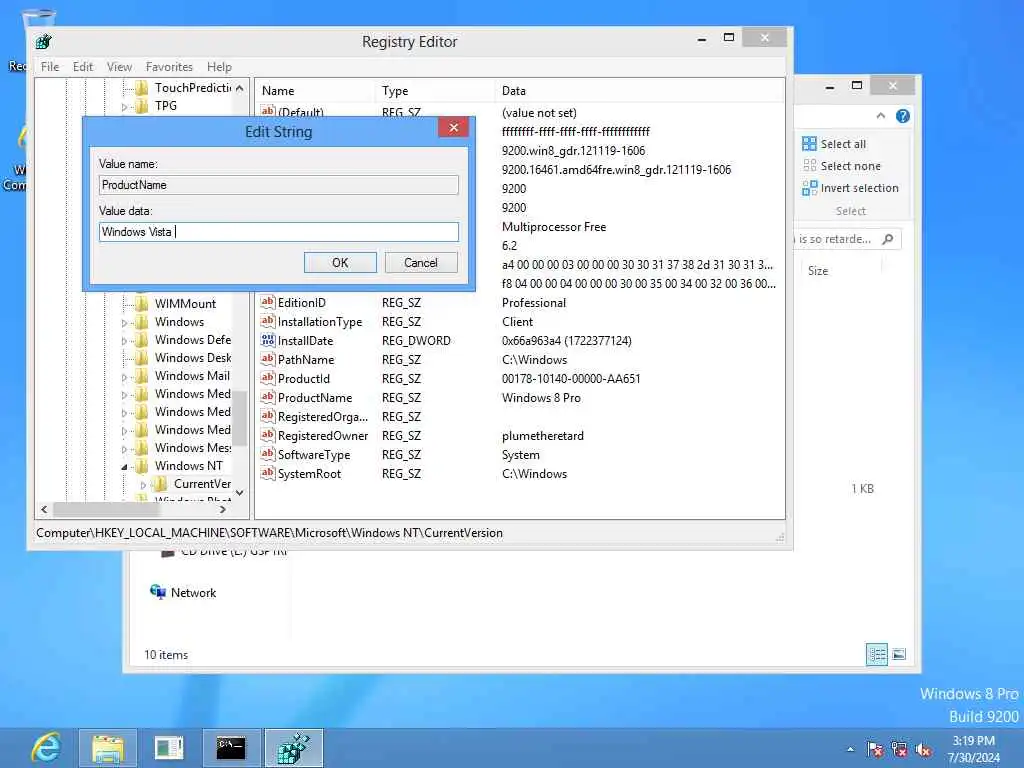Expand the TPG tree node
Image resolution: width=1024 pixels, height=768 pixels.
point(124,106)
